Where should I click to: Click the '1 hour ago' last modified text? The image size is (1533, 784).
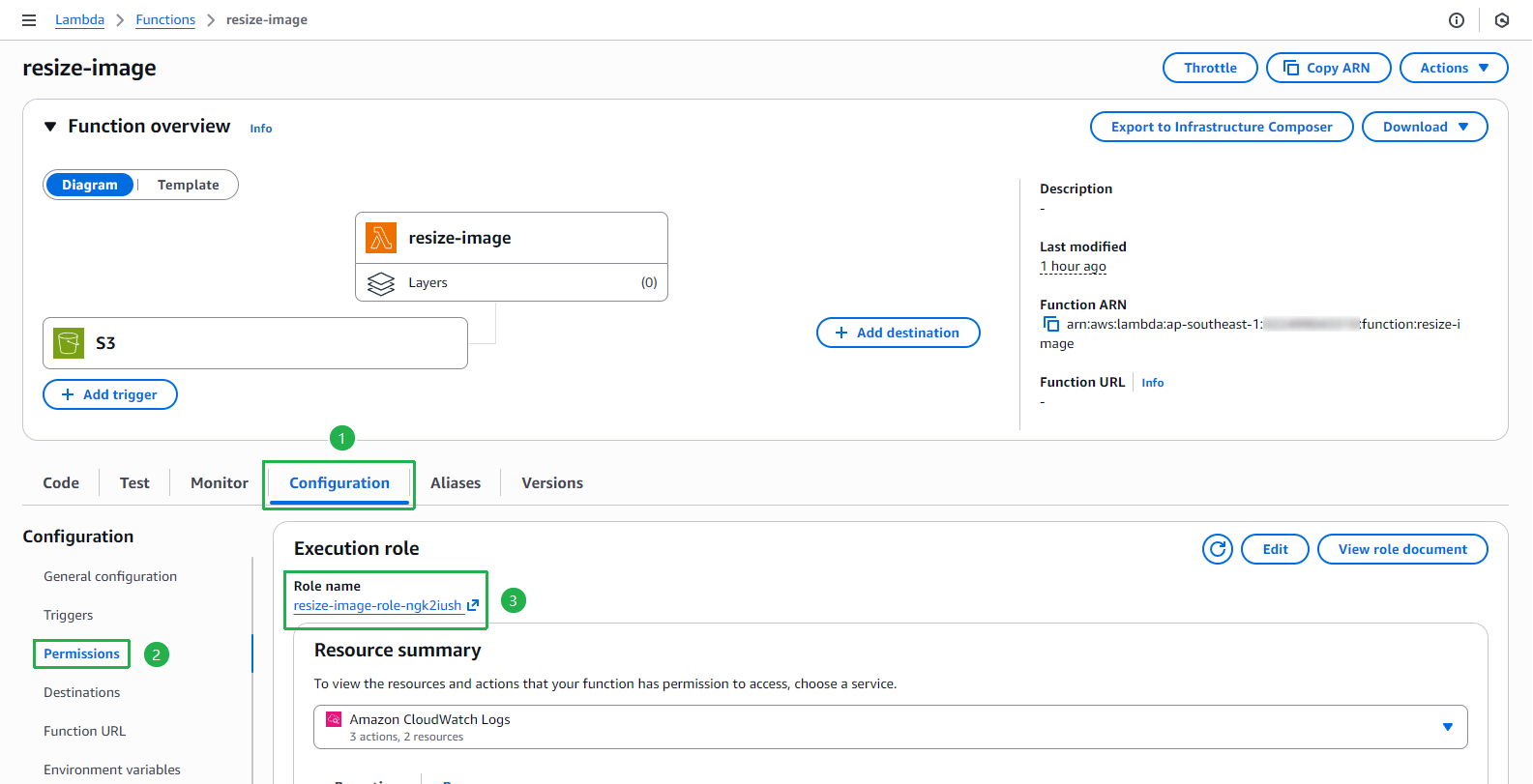coord(1073,266)
